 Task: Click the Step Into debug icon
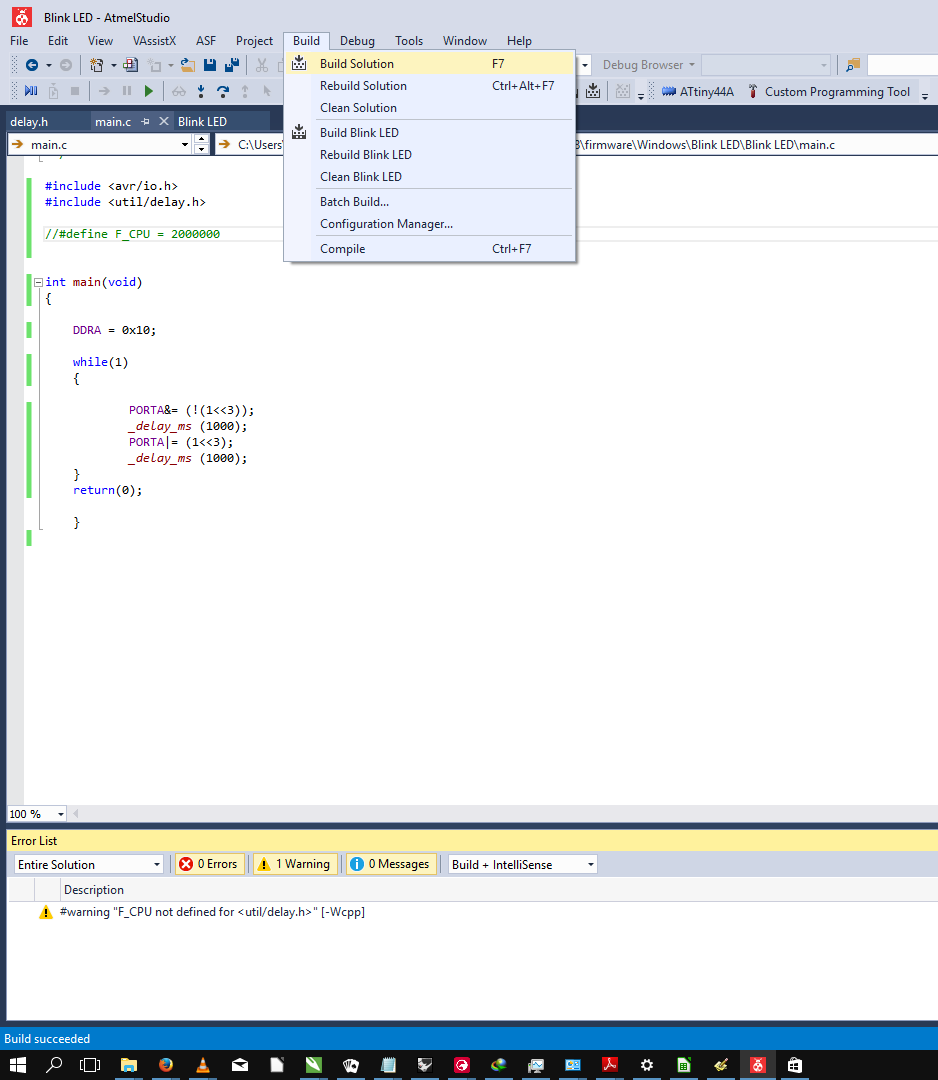[201, 91]
